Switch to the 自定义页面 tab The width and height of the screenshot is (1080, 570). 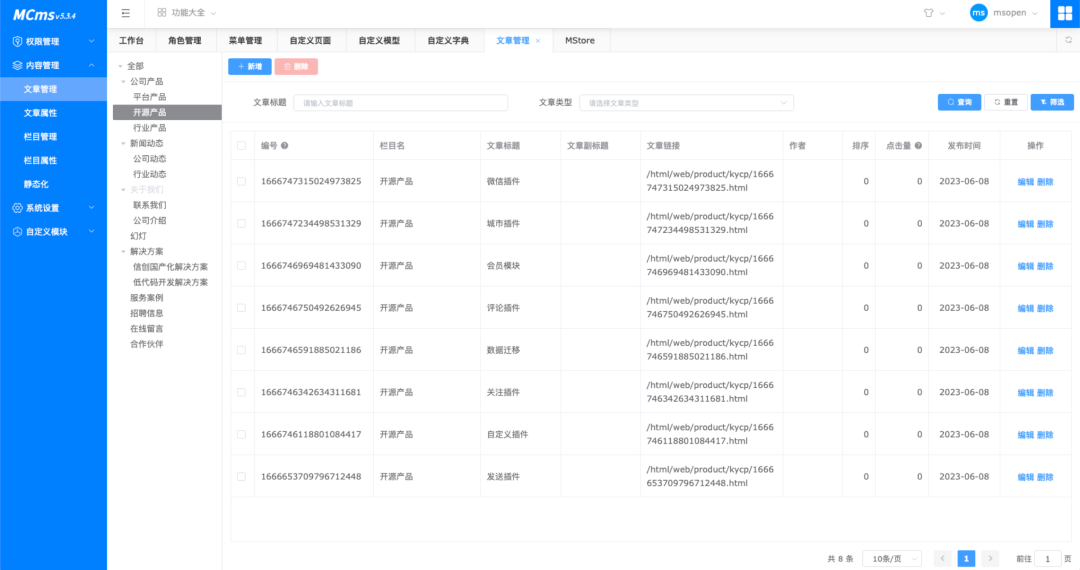pyautogui.click(x=310, y=41)
